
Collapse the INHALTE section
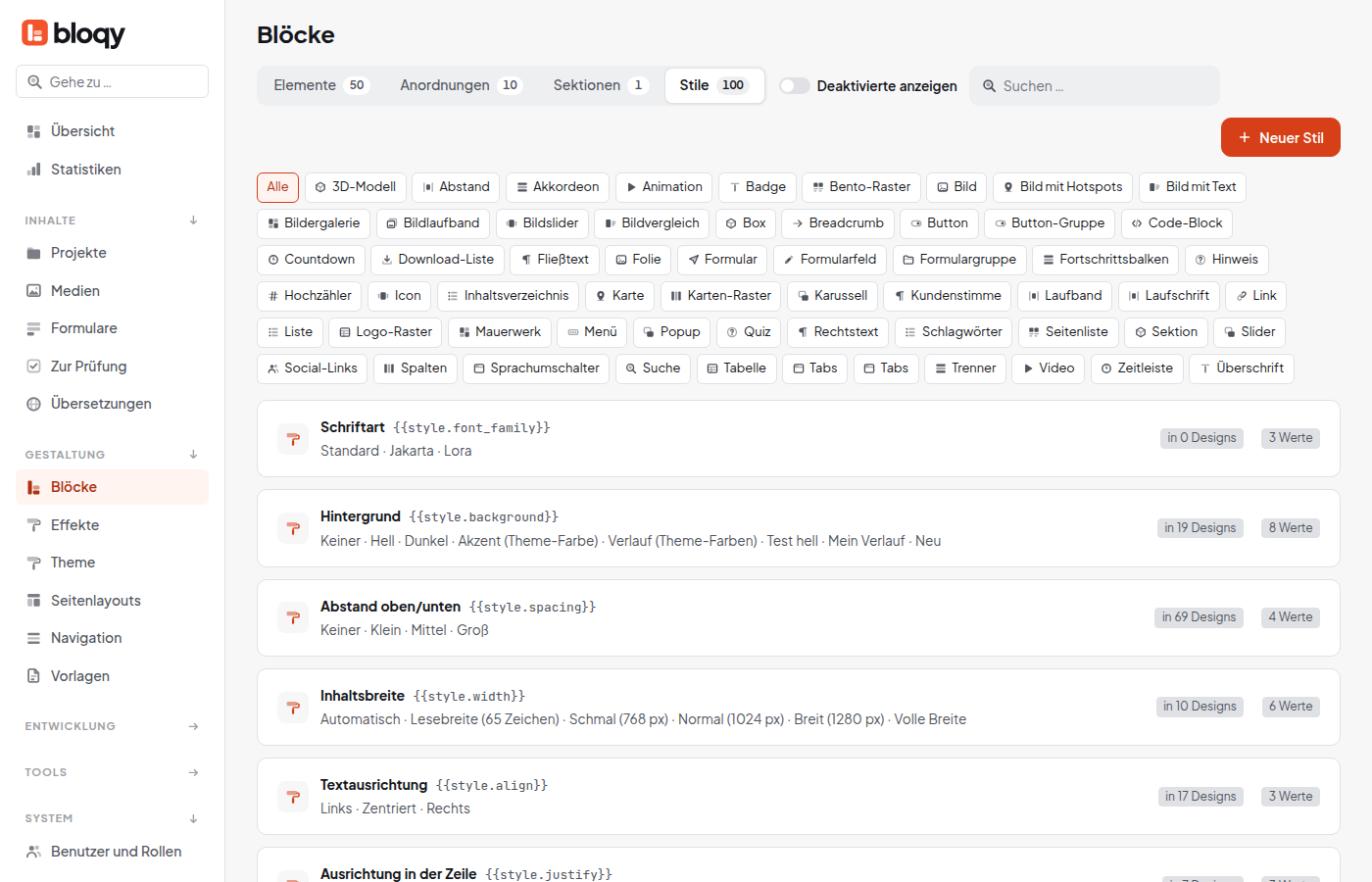point(193,220)
